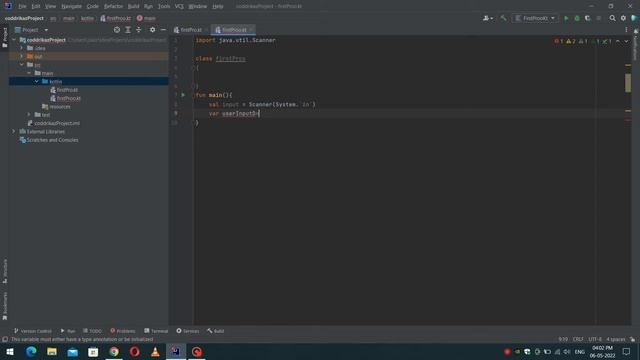Viewport: 640px width, 360px height.
Task: Expand the test folder
Action: [29, 115]
